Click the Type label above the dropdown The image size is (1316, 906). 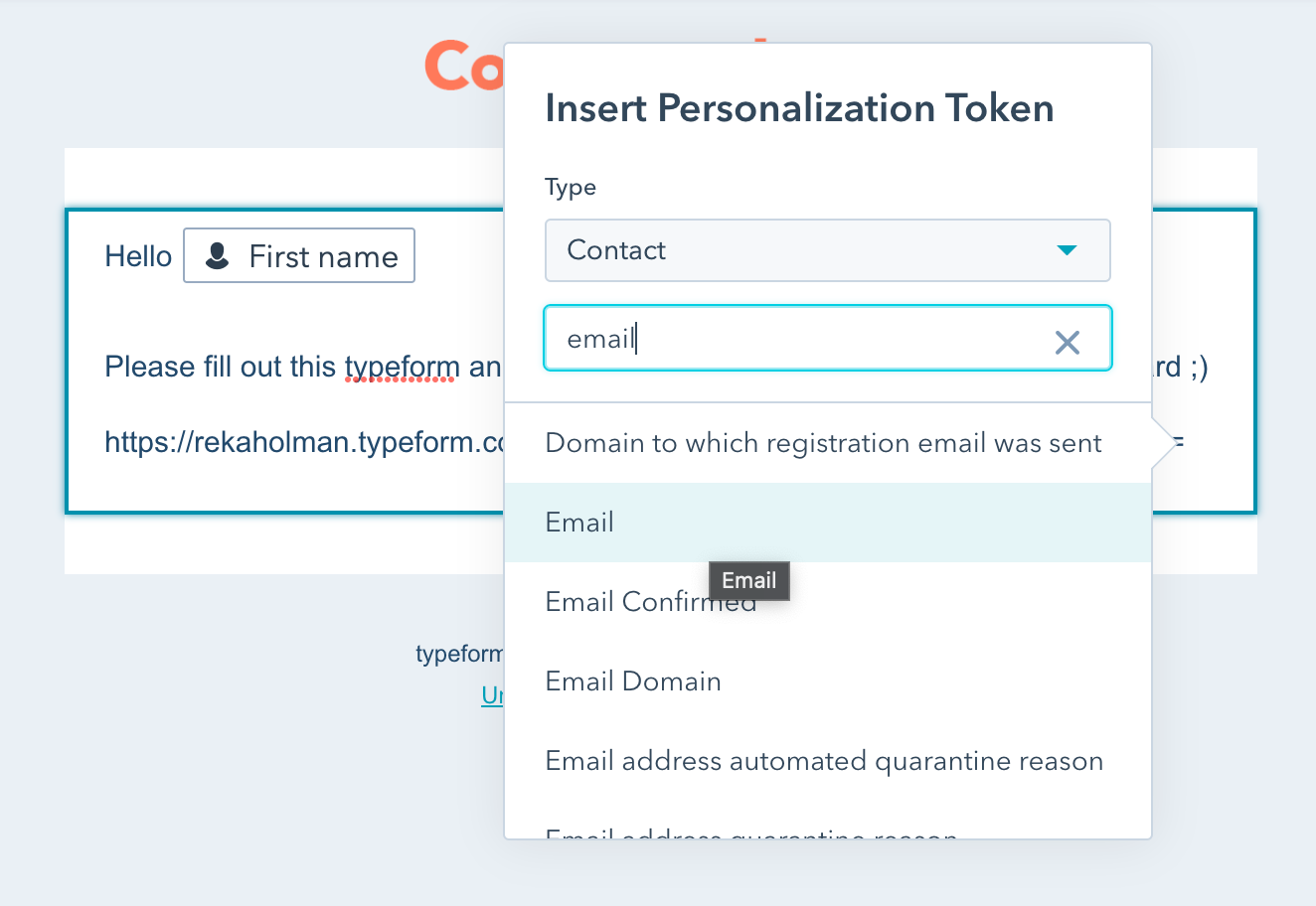click(571, 188)
